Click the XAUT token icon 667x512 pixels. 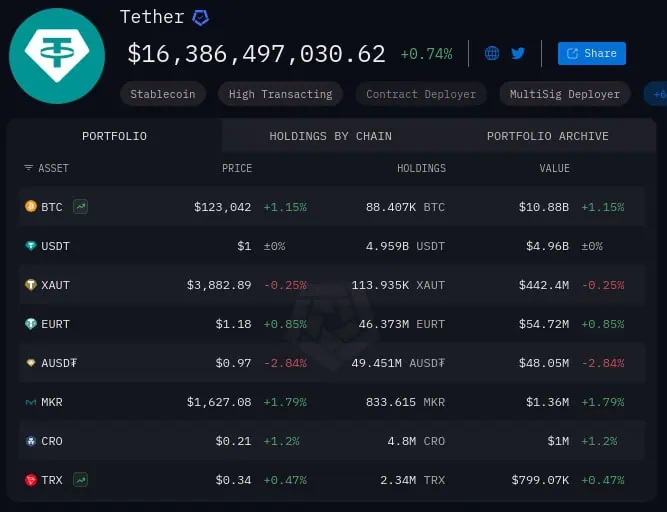pos(30,285)
